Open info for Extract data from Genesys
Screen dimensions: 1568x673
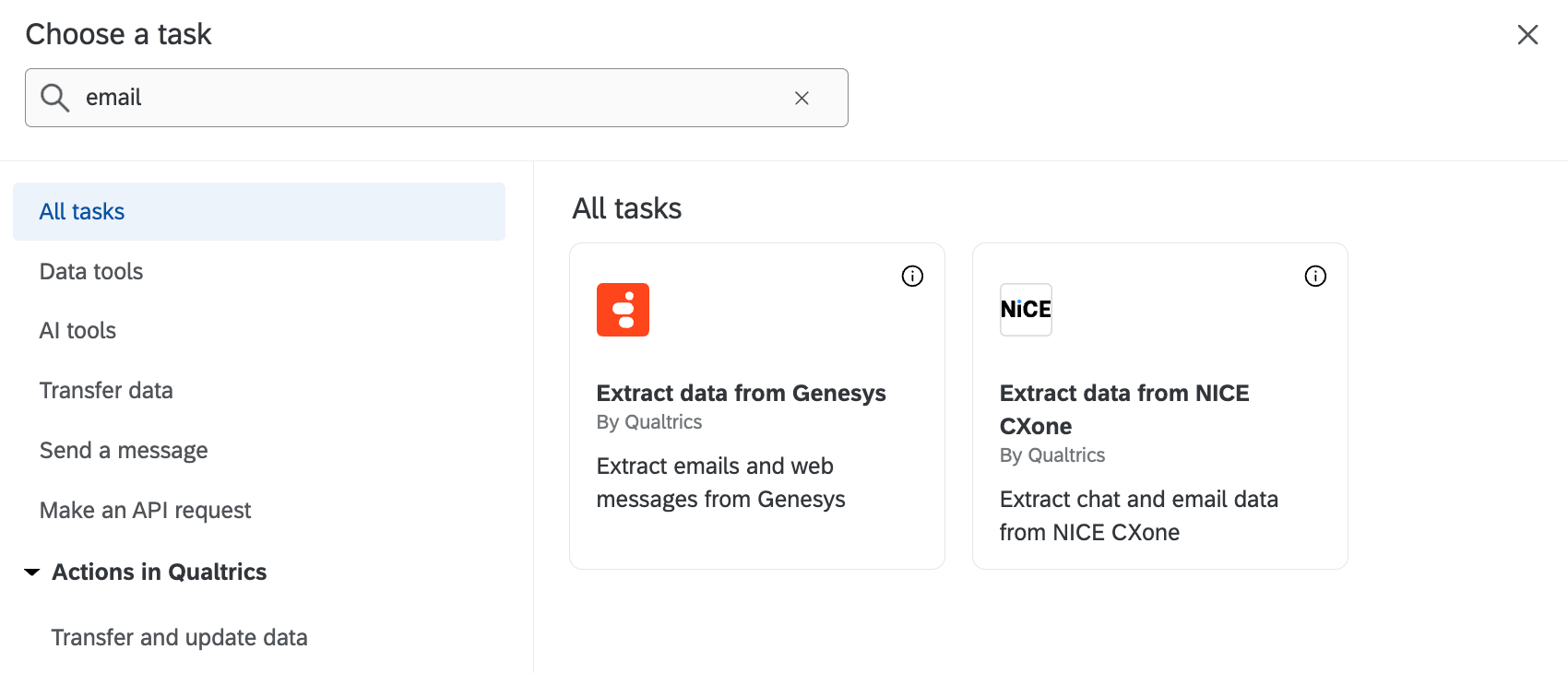[912, 276]
